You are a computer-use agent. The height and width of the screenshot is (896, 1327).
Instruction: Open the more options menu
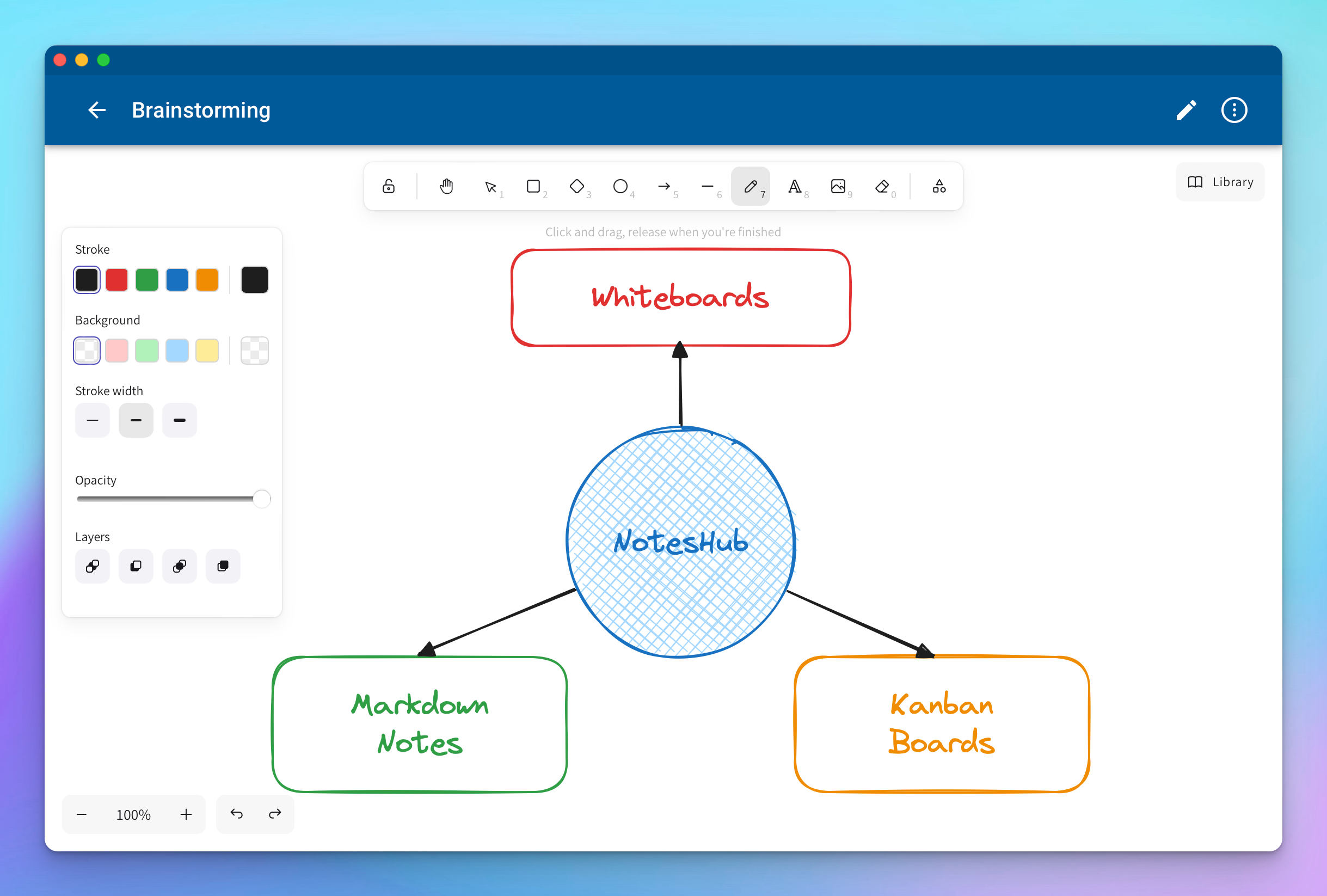point(1236,110)
